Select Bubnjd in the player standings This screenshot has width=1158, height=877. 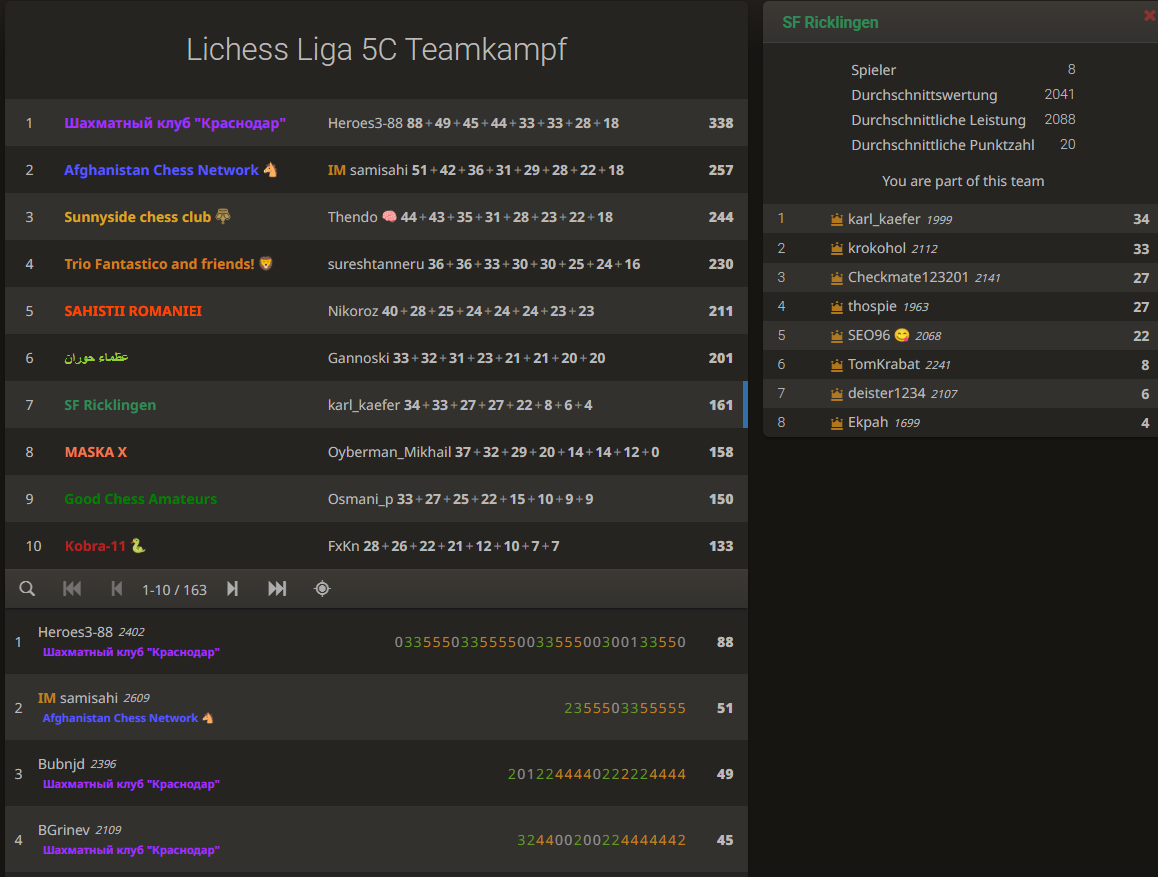pyautogui.click(x=61, y=764)
